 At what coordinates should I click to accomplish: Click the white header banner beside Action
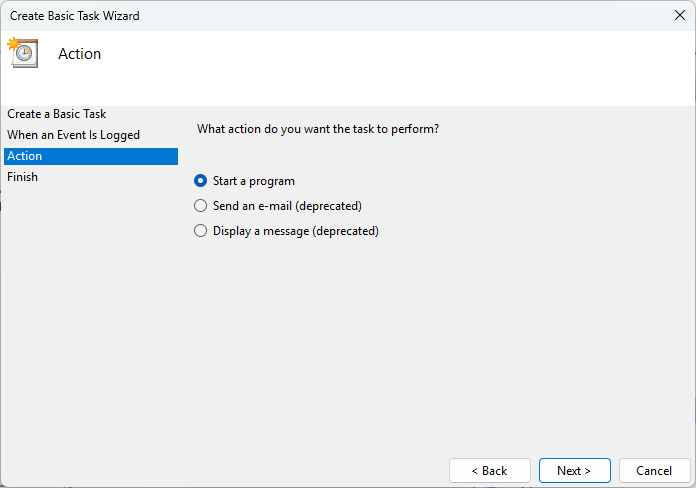400,65
